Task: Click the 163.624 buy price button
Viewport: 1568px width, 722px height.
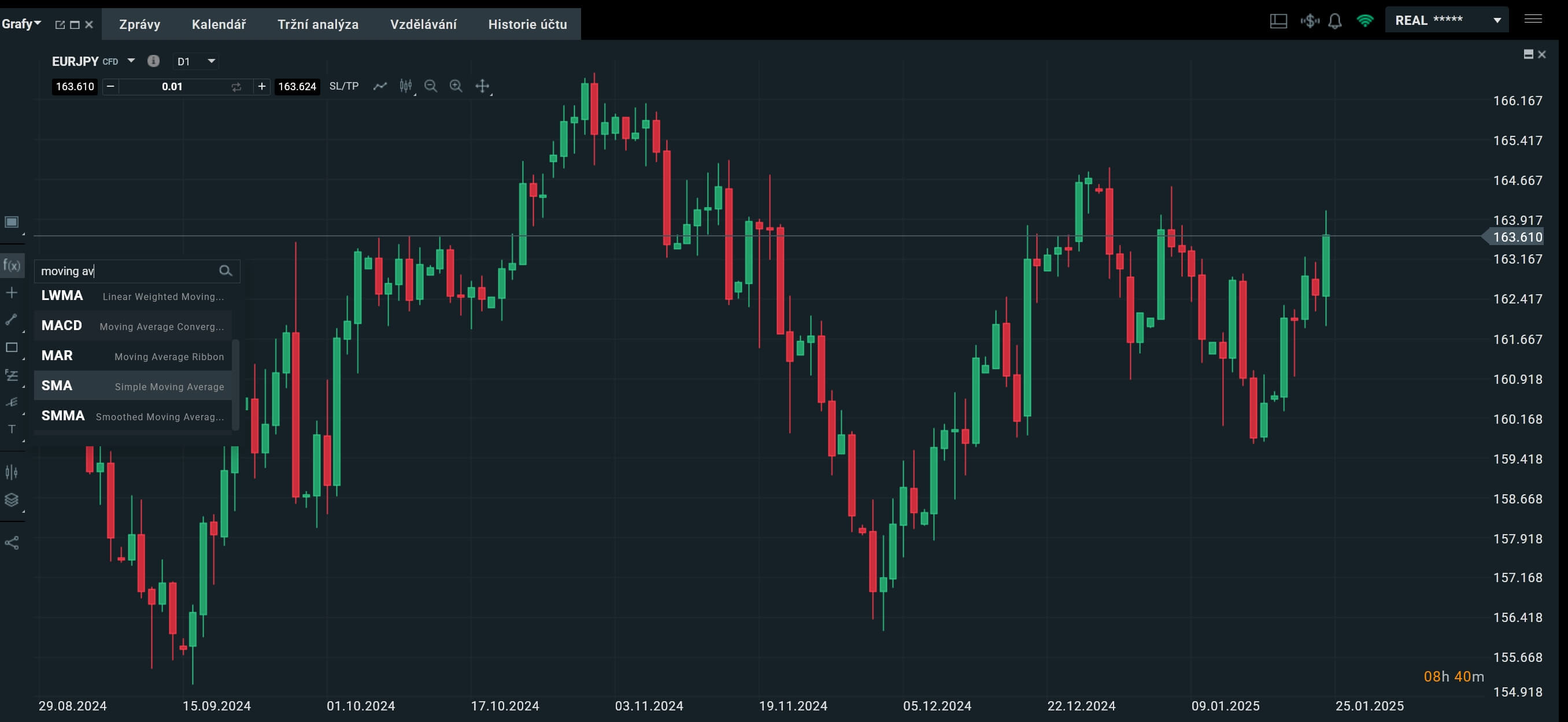Action: point(297,87)
